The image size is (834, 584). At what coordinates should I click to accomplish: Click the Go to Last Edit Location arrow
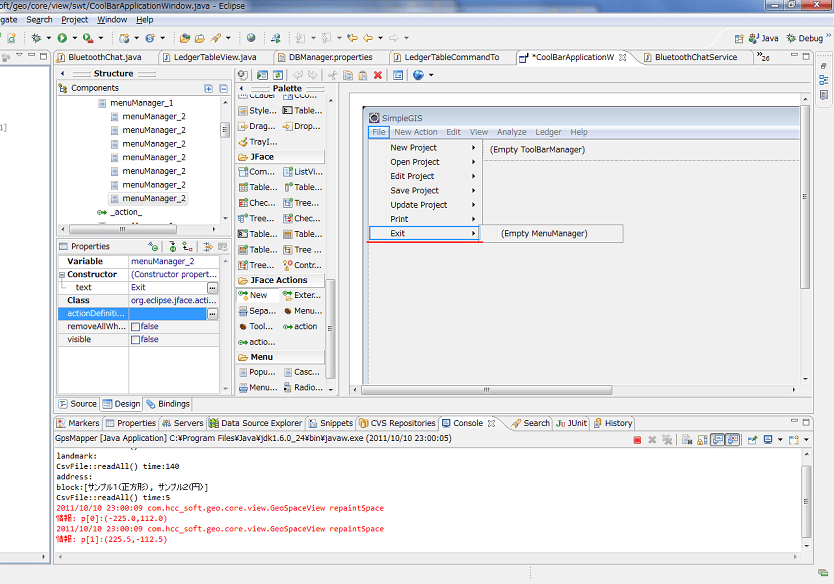click(352, 38)
